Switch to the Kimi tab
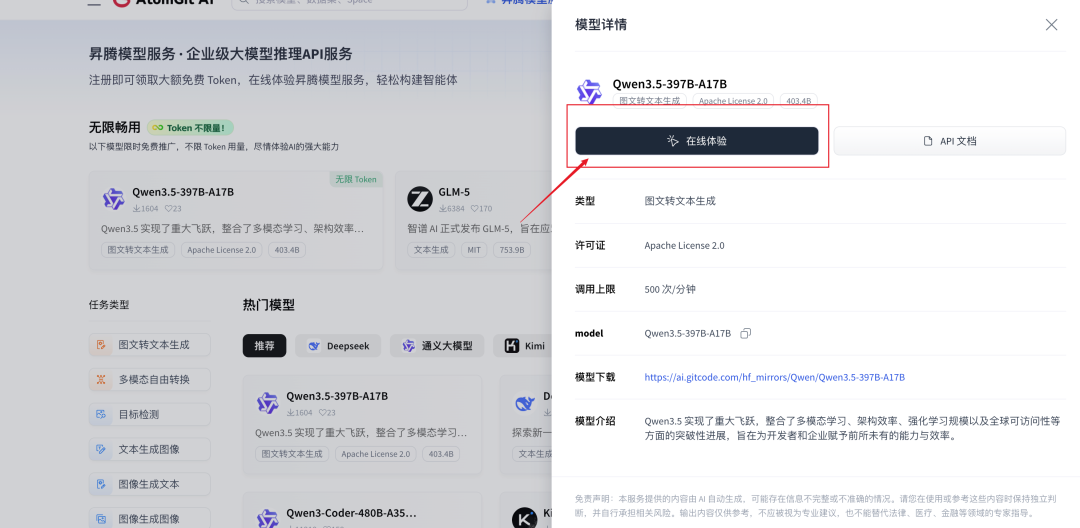The width and height of the screenshot is (1080, 528). tap(521, 346)
